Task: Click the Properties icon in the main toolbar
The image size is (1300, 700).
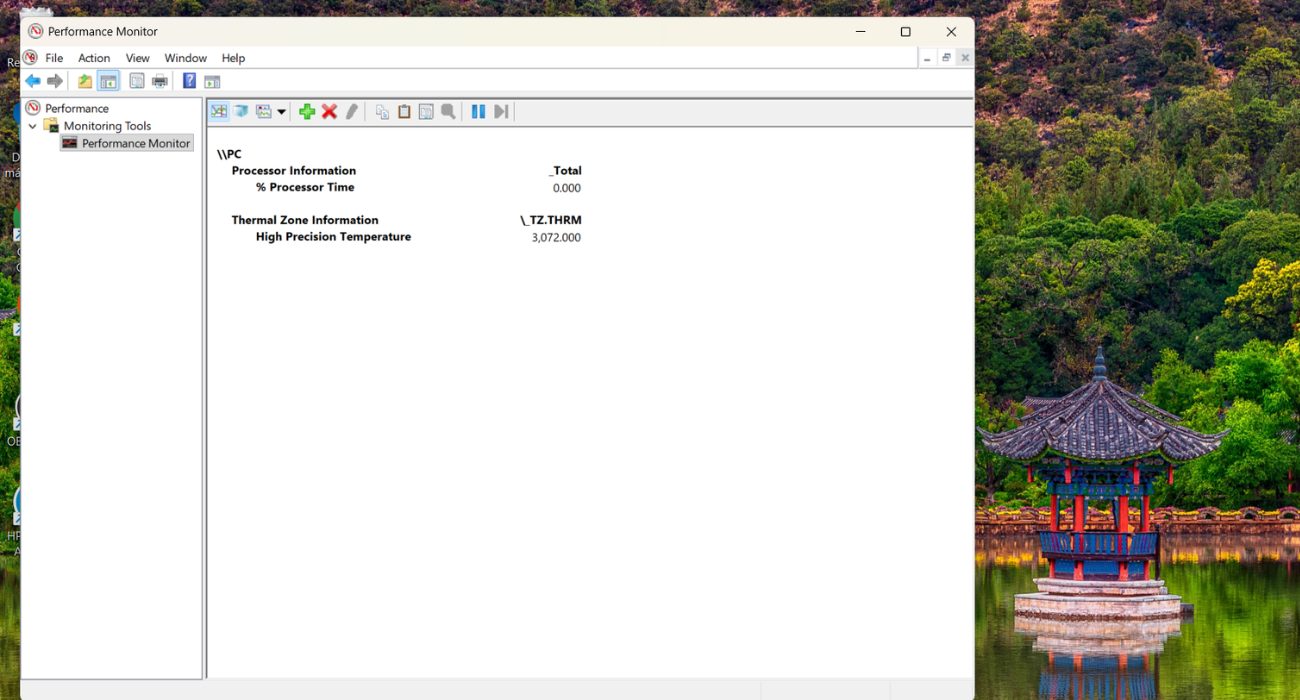Action: [137, 81]
